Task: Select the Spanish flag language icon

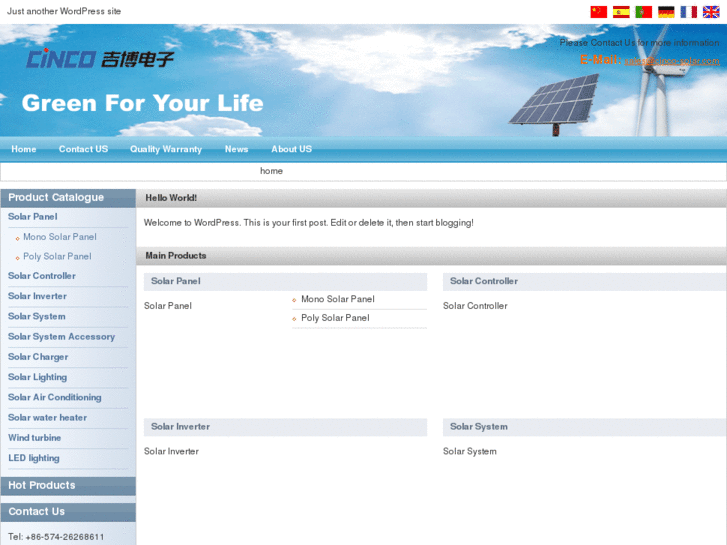Action: (x=621, y=12)
